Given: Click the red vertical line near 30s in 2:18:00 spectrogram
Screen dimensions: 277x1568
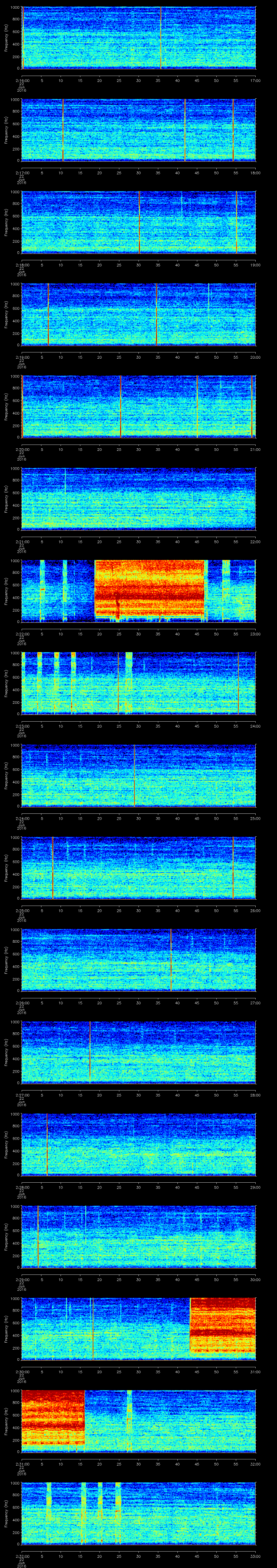Looking at the screenshot, I should click(x=139, y=222).
